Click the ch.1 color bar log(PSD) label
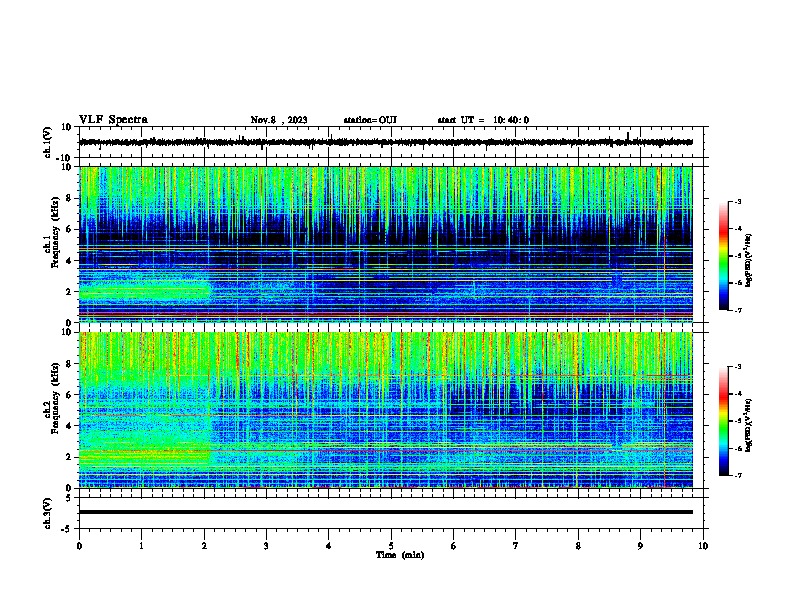The width and height of the screenshot is (792, 612). (x=748, y=260)
